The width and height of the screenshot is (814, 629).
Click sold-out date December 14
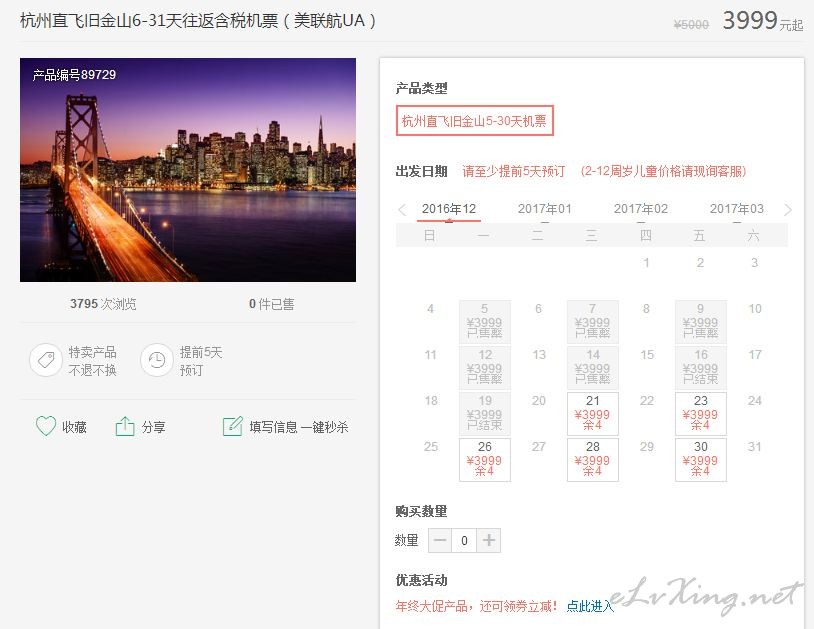[592, 368]
